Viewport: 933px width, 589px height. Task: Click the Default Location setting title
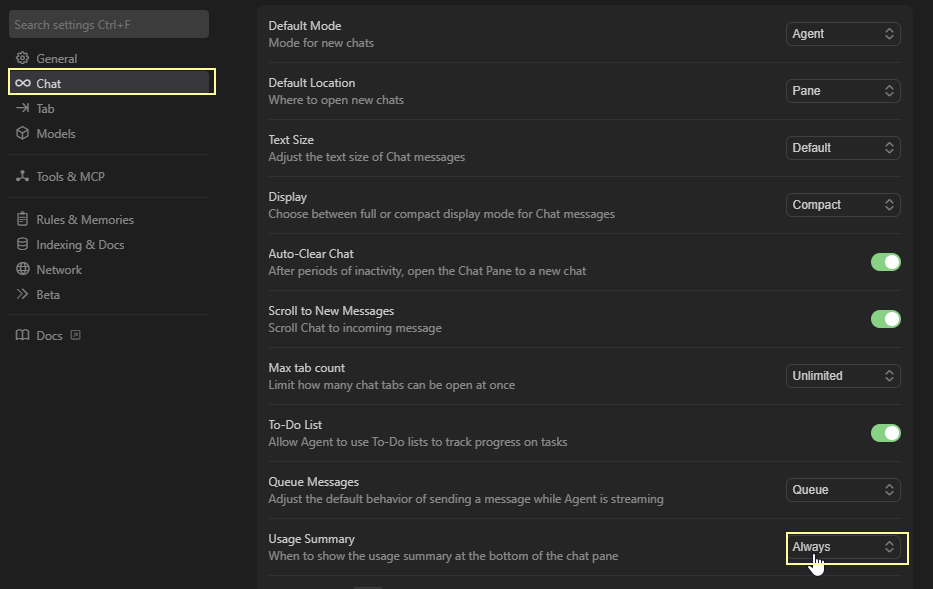312,83
